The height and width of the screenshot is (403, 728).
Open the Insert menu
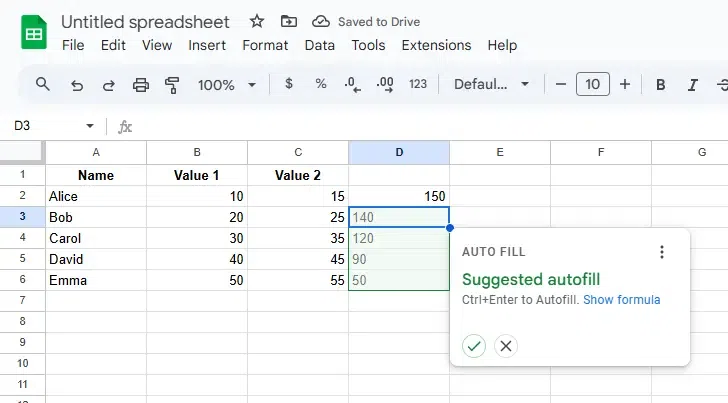207,45
